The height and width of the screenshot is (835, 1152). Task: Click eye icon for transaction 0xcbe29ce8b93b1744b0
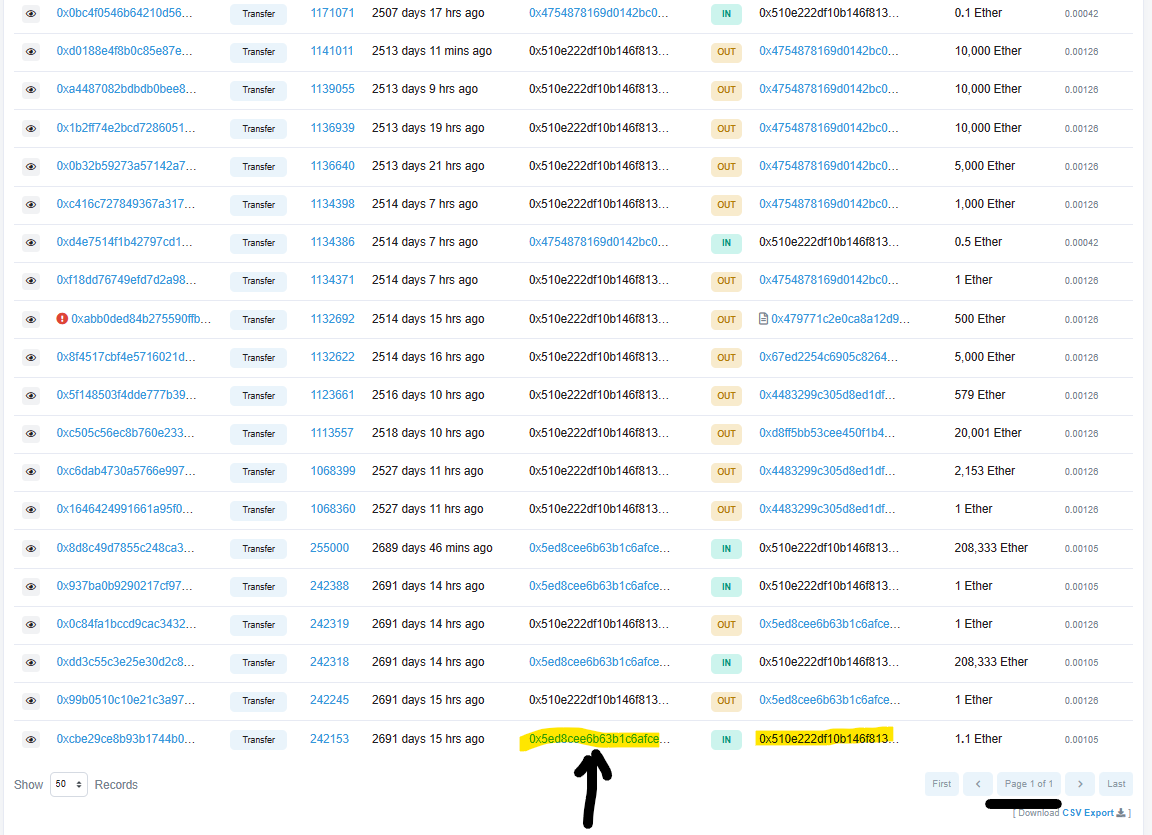[x=31, y=740]
